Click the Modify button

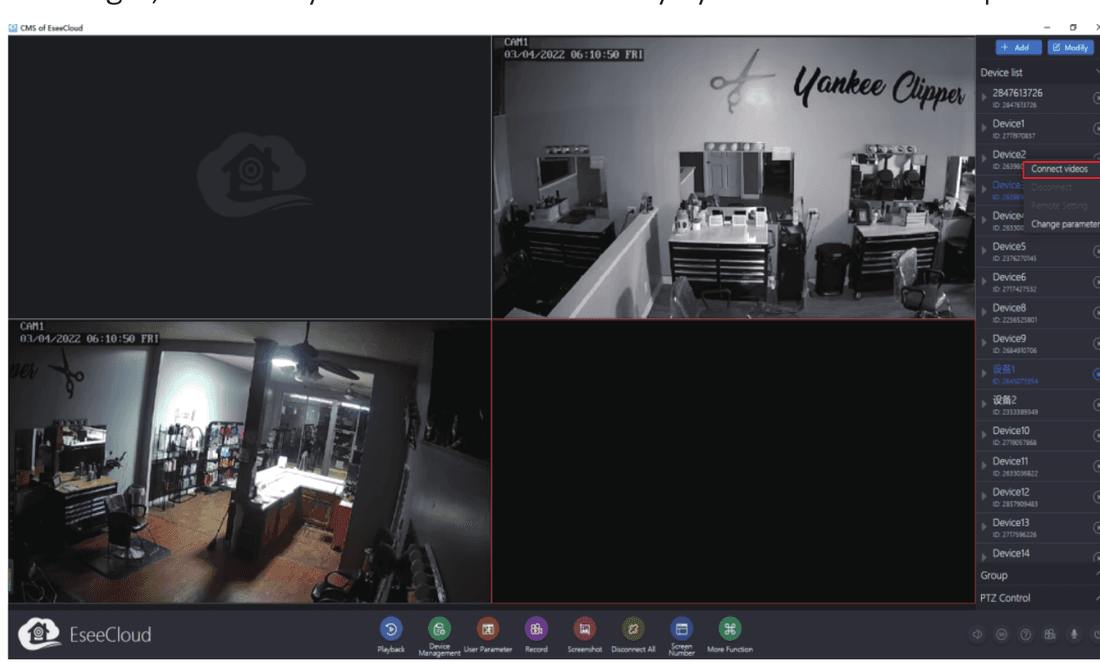[1070, 47]
